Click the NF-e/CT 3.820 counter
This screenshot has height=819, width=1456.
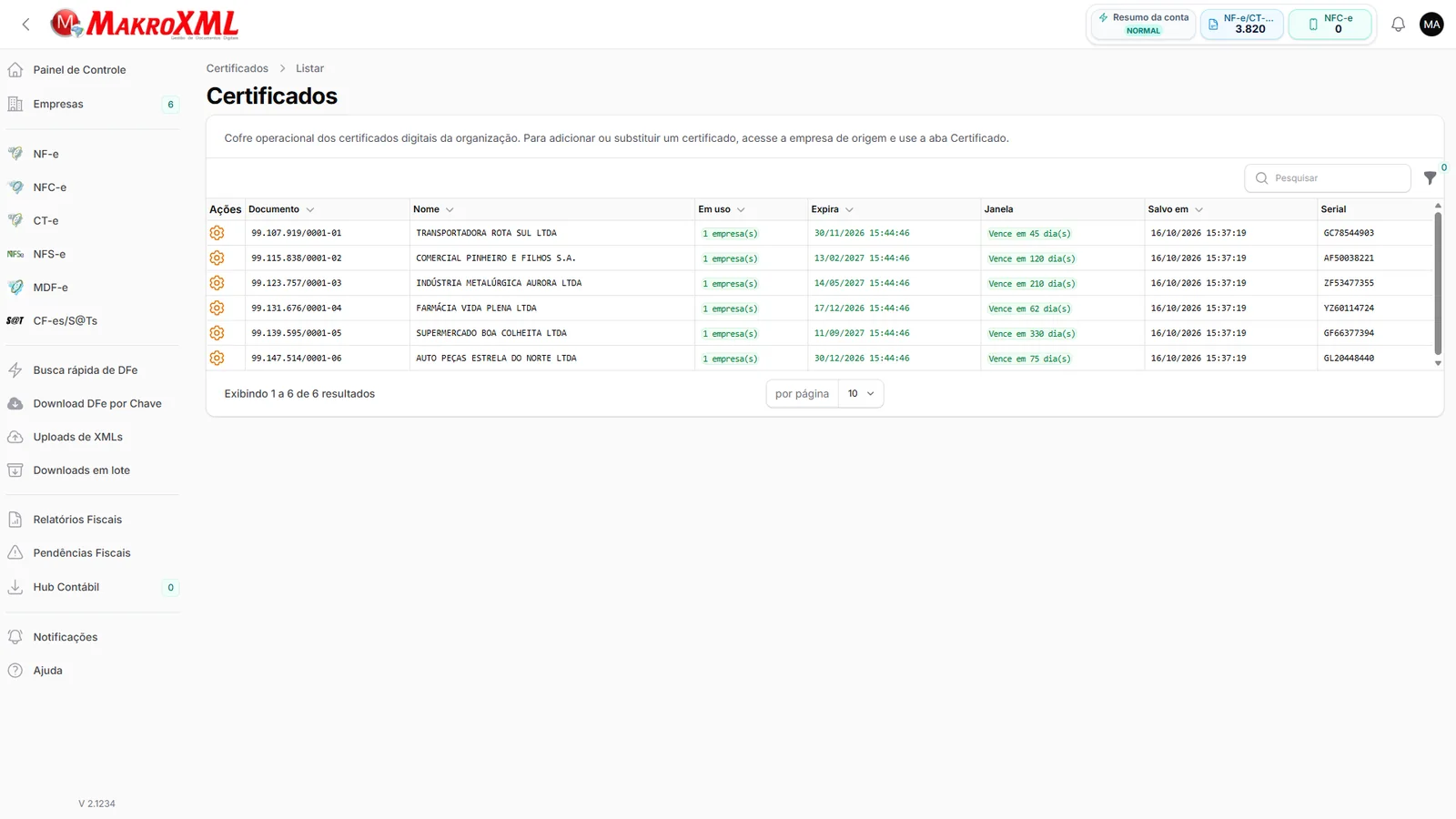click(1242, 24)
